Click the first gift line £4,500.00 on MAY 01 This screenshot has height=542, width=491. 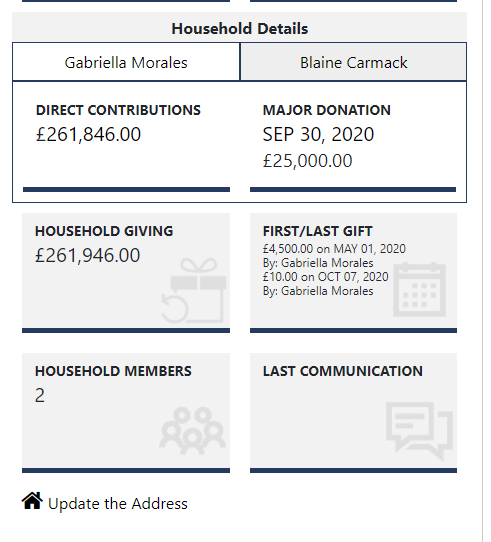(x=334, y=249)
